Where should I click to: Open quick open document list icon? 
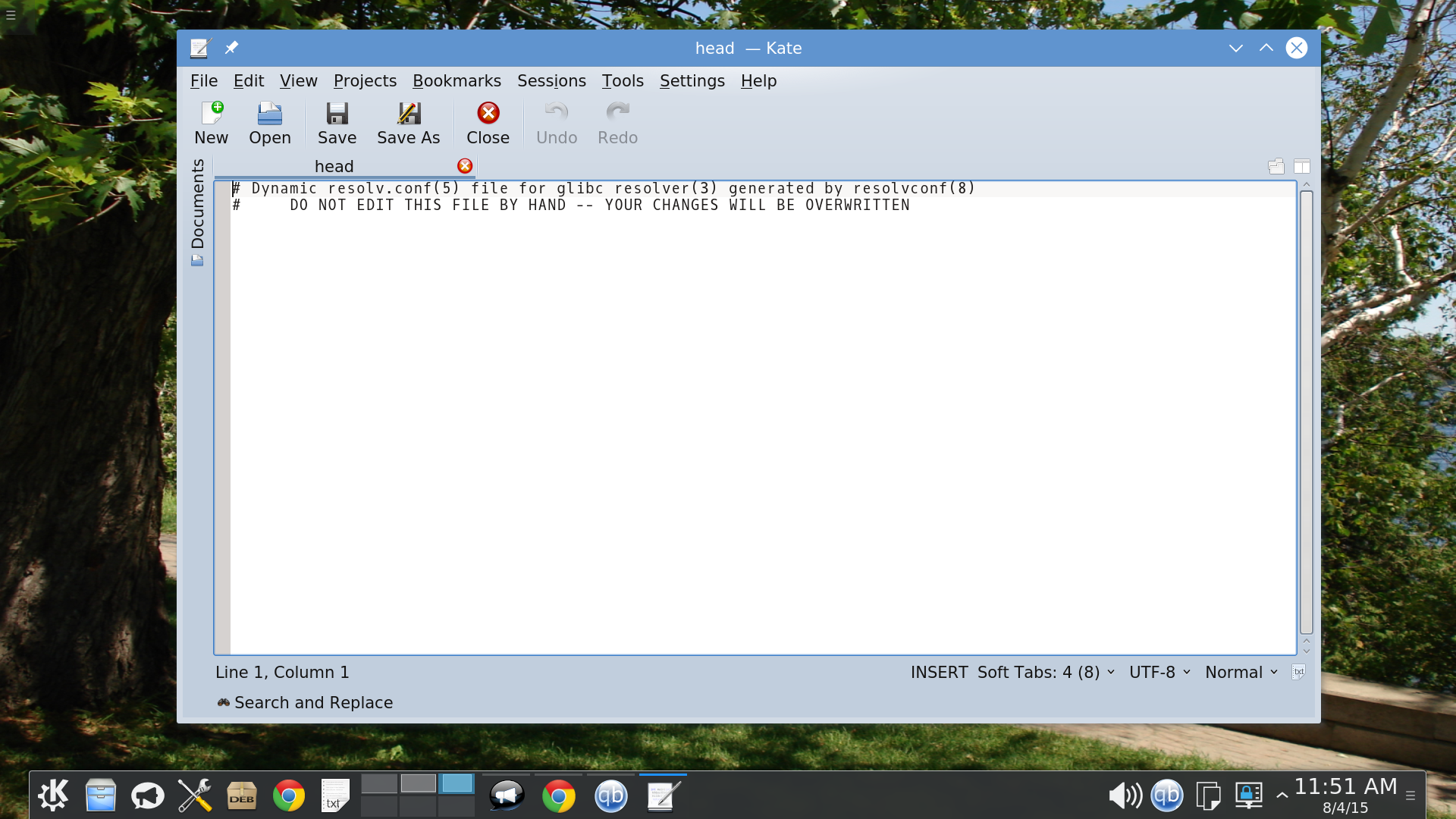1276,166
